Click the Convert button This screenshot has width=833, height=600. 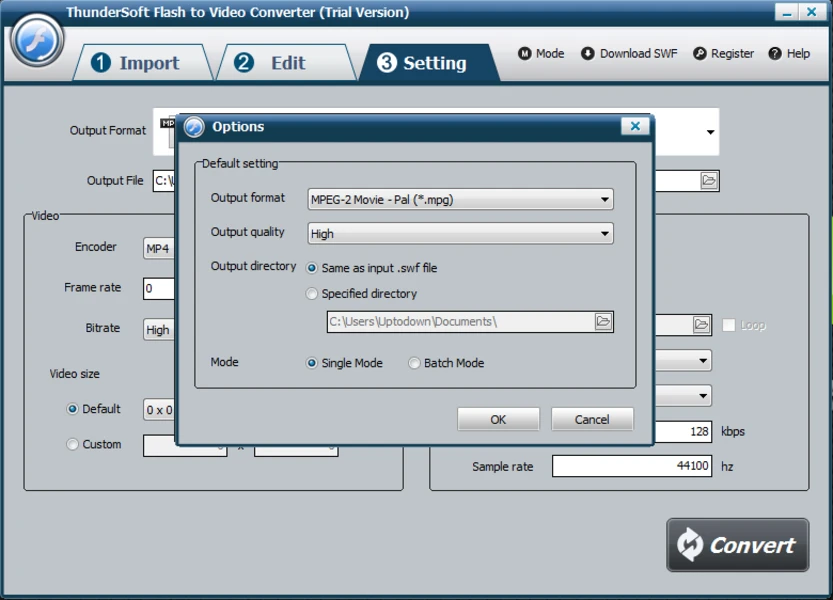click(737, 545)
